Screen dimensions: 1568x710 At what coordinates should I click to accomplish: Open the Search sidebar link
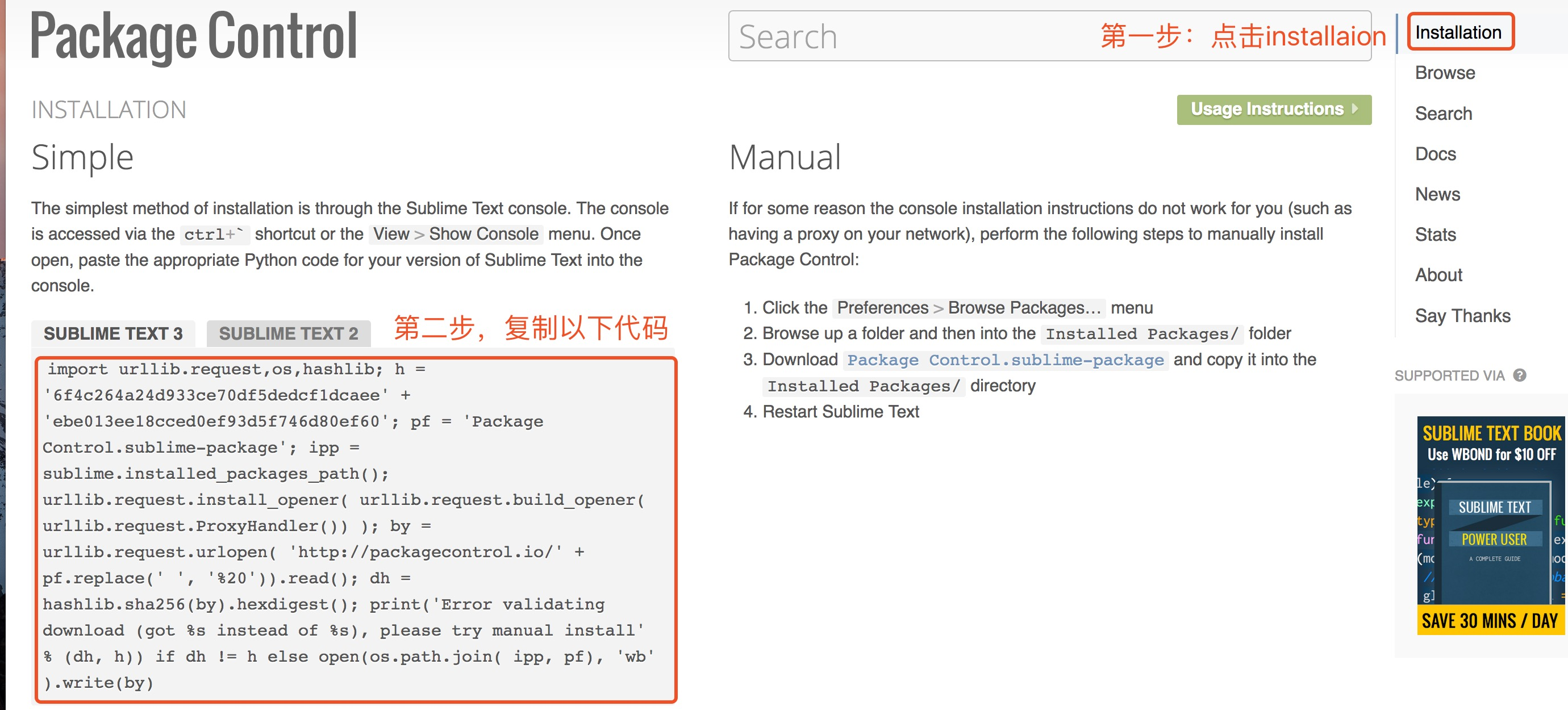tap(1443, 114)
